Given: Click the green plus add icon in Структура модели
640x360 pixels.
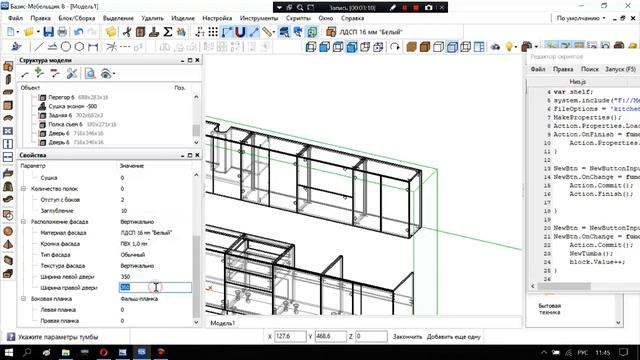Looking at the screenshot, I should click(x=39, y=73).
